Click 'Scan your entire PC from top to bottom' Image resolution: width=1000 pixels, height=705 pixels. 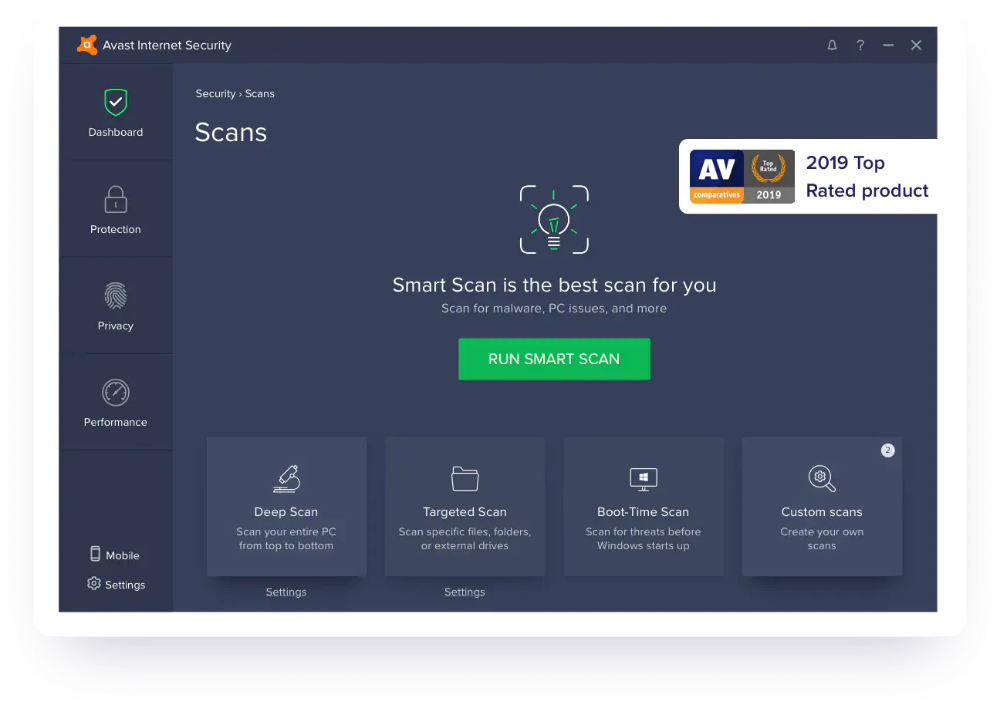coord(286,538)
